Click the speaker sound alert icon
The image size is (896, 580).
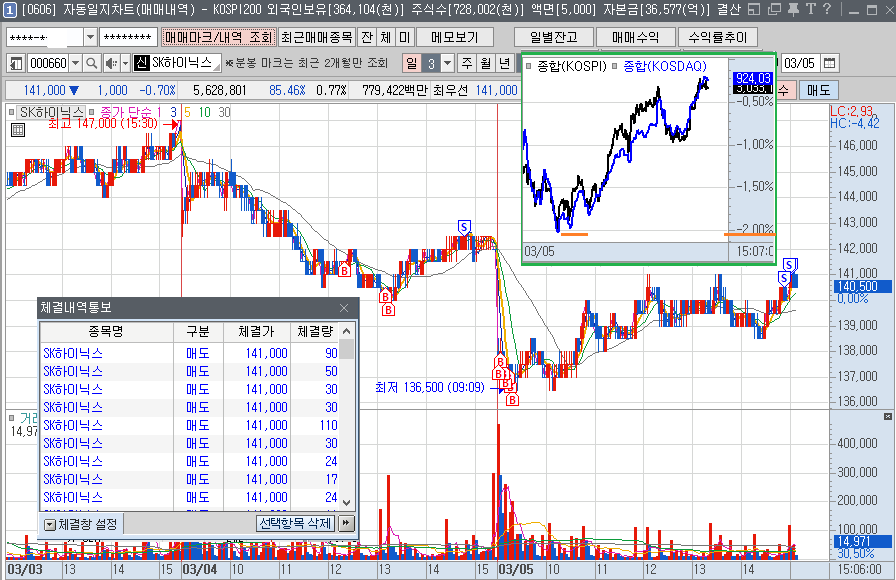[112, 63]
